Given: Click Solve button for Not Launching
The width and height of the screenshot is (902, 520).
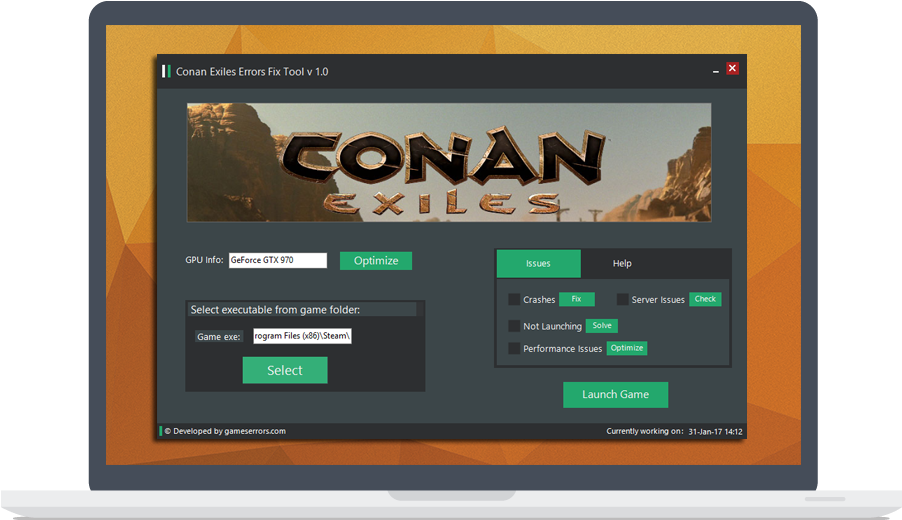Looking at the screenshot, I should (x=602, y=326).
